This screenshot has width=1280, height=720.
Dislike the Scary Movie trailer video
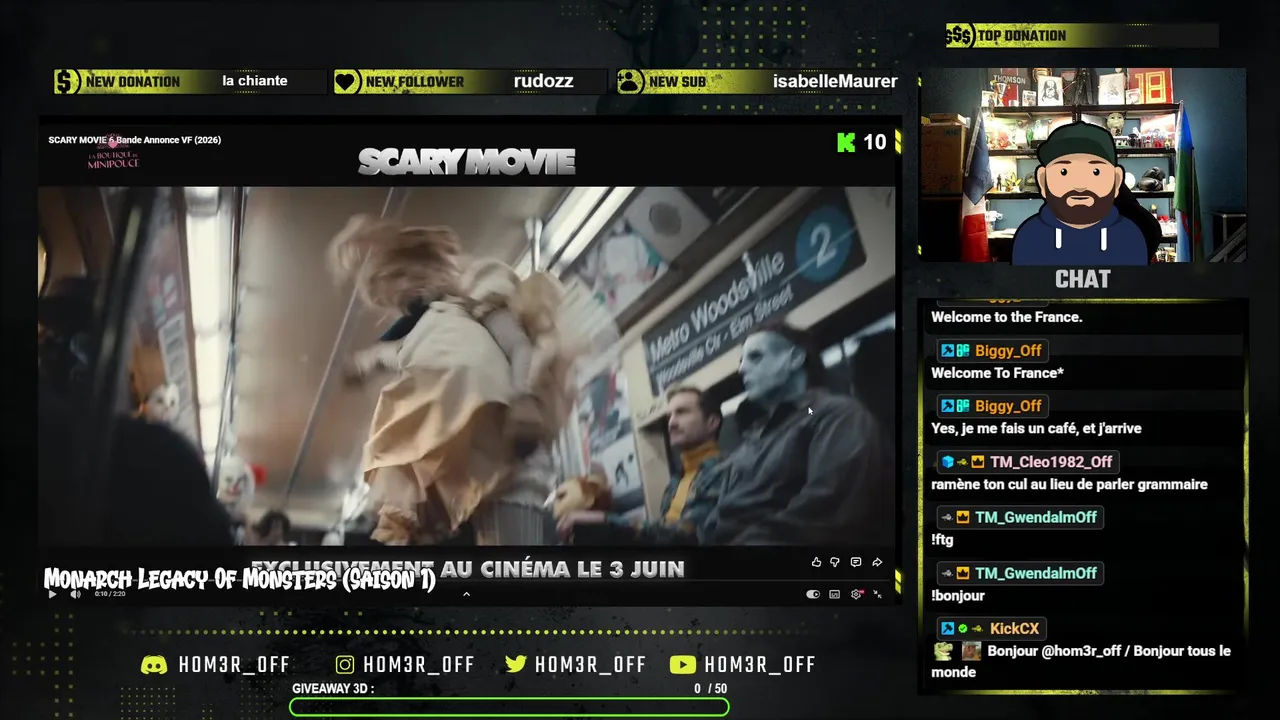click(835, 563)
